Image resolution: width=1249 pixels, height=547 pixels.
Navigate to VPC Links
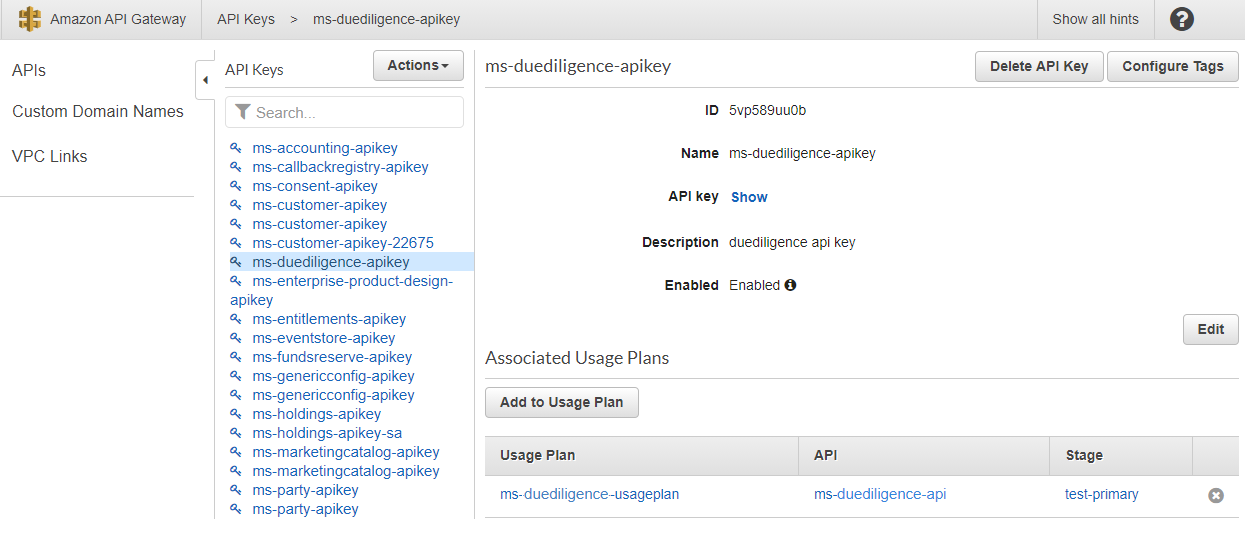50,156
